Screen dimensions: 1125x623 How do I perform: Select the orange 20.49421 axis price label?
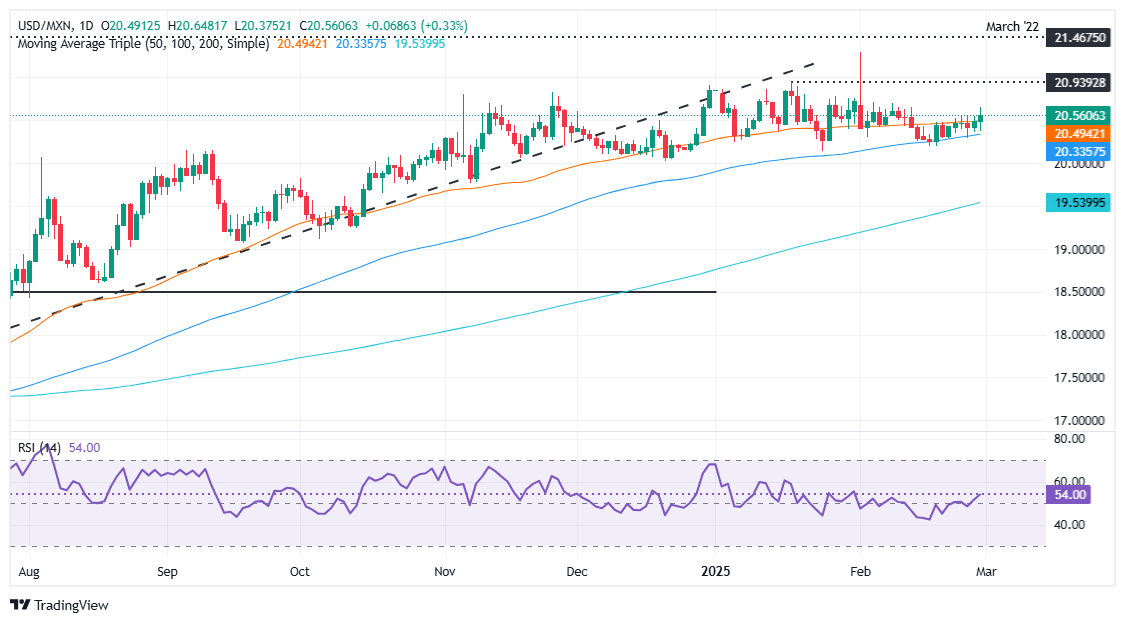click(x=1078, y=134)
